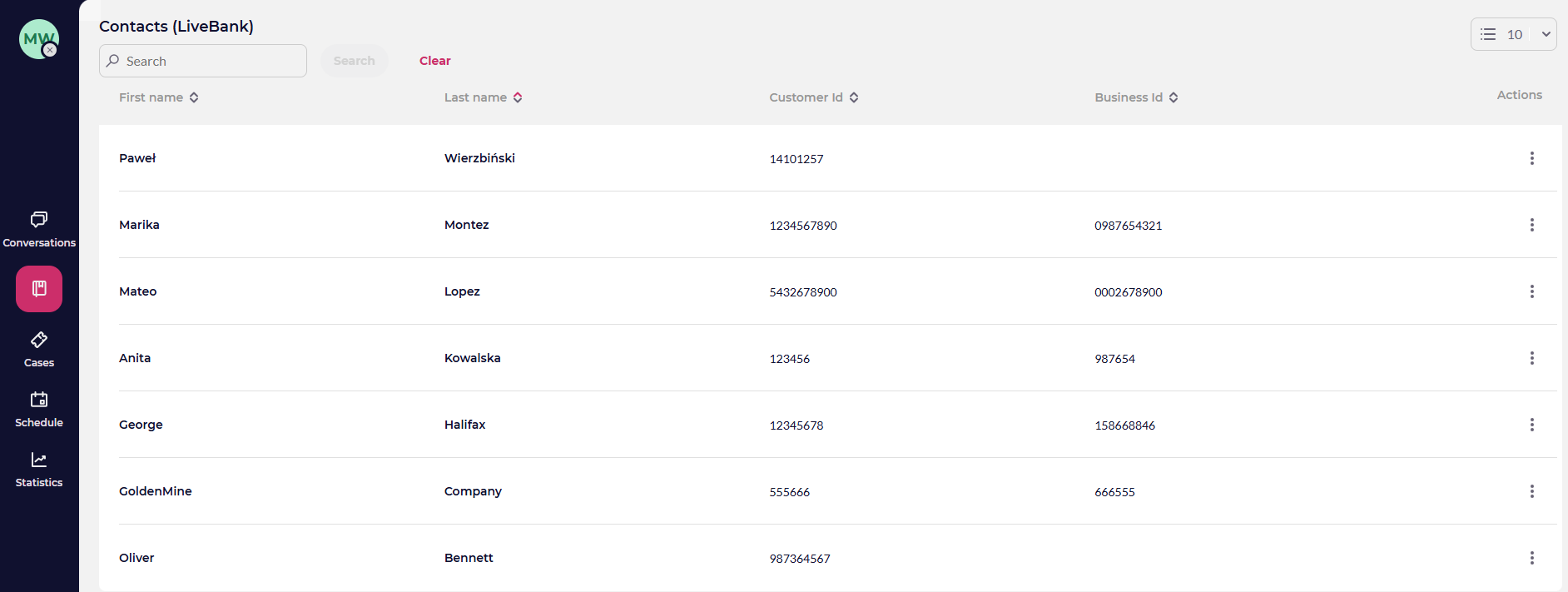This screenshot has height=592, width=1568.
Task: Click business id 987654
Action: pyautogui.click(x=1115, y=359)
